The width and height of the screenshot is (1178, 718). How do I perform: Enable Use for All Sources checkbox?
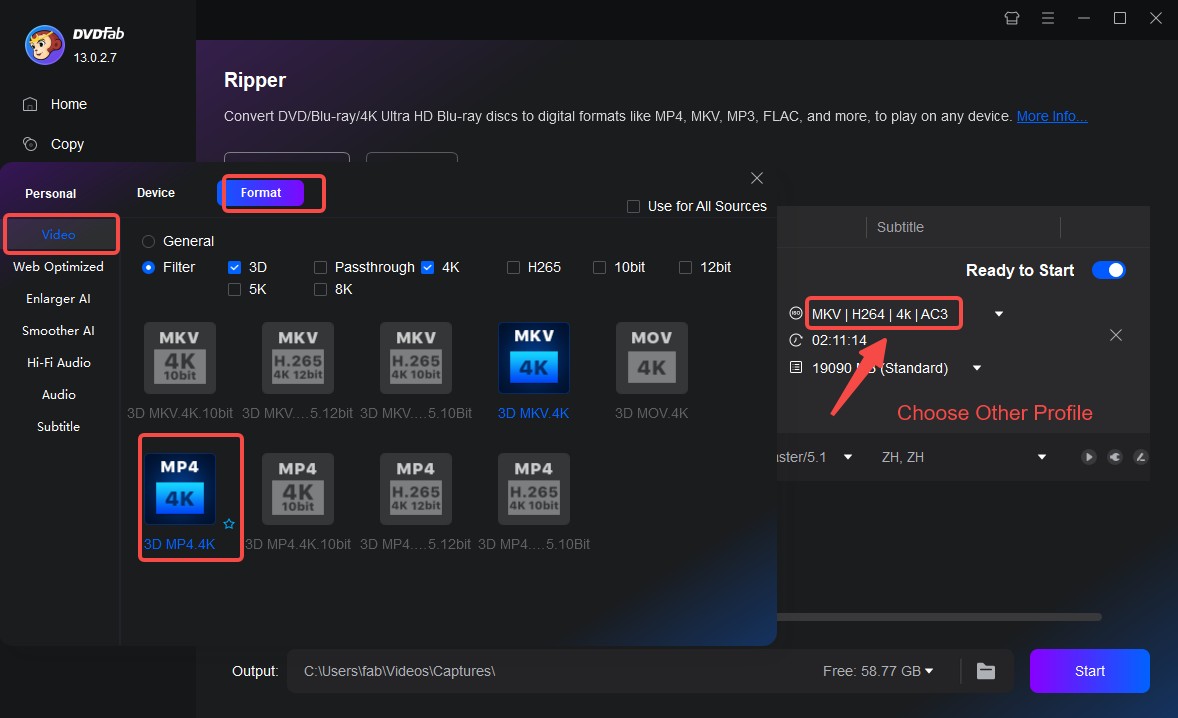pos(633,207)
